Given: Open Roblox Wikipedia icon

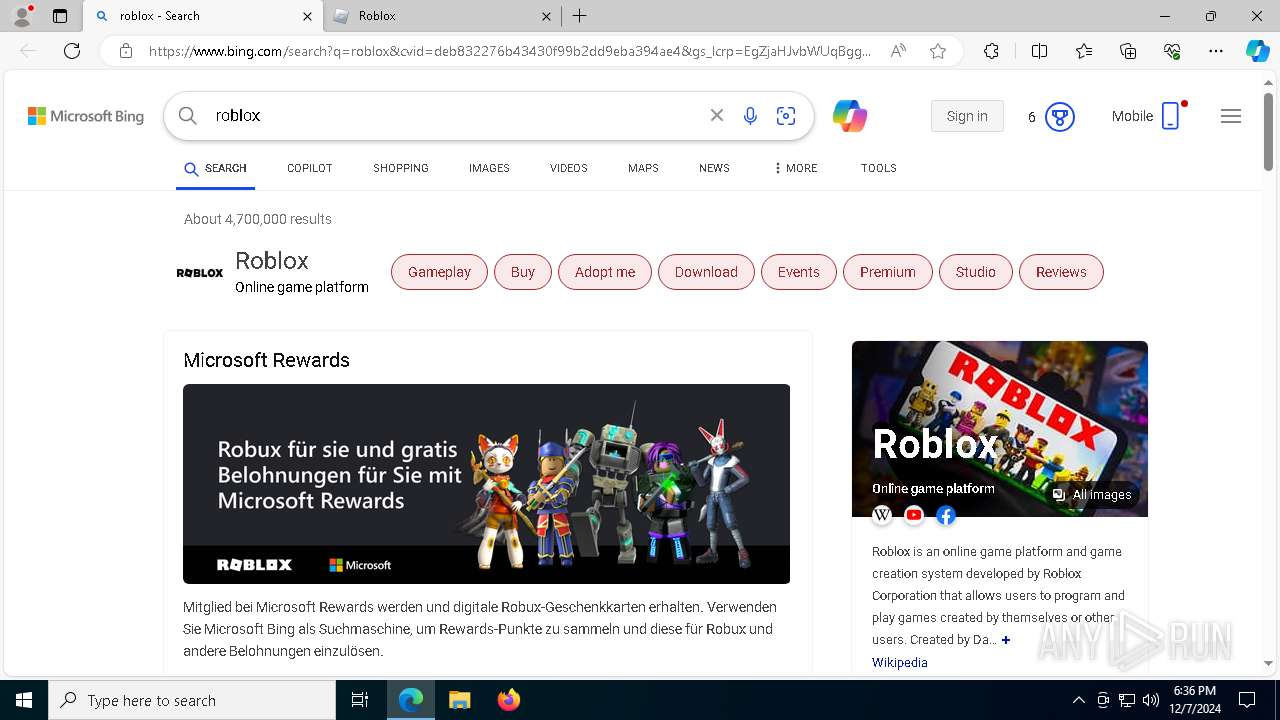Looking at the screenshot, I should tap(882, 515).
